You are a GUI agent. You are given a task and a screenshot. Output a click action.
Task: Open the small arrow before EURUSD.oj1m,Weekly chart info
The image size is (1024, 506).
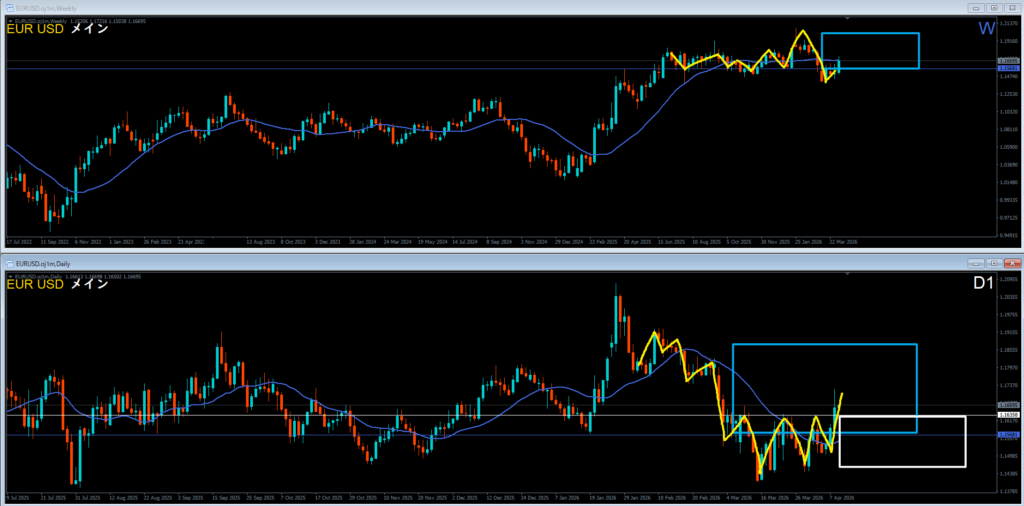click(10, 22)
